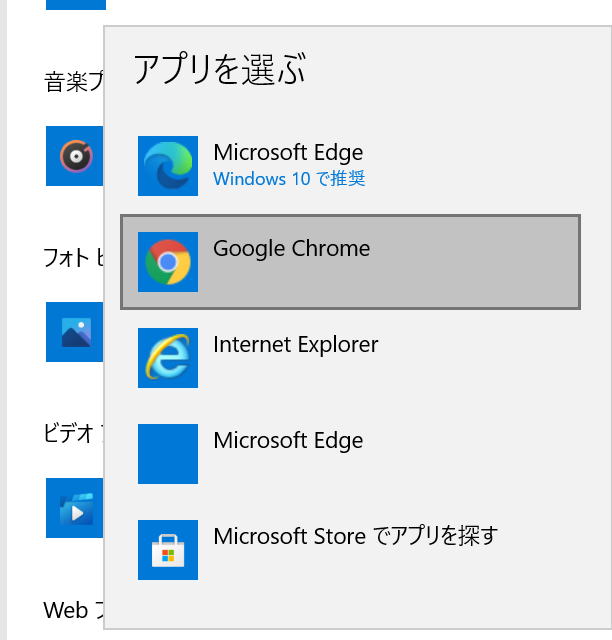The height and width of the screenshot is (640, 612).
Task: Click the Google Chrome text label
Action: (x=292, y=249)
